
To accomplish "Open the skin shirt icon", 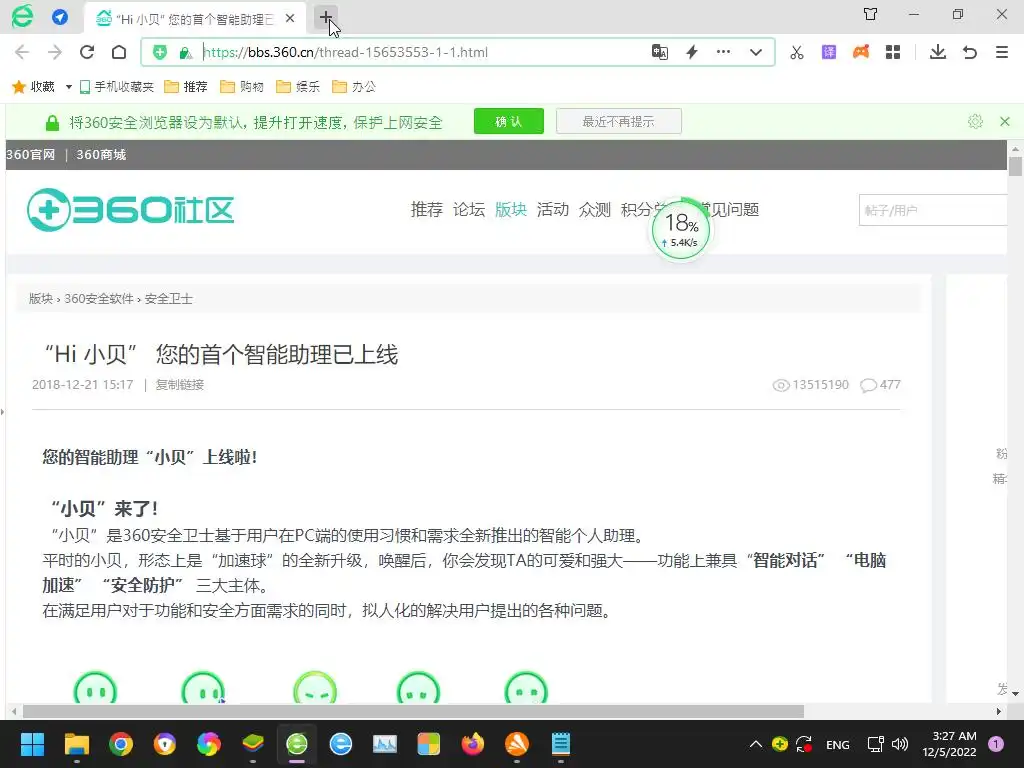I will coord(871,14).
